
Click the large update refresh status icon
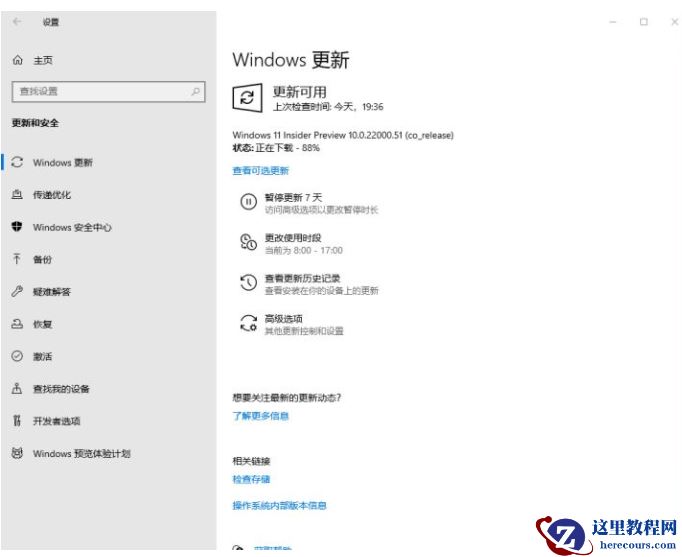pyautogui.click(x=247, y=98)
